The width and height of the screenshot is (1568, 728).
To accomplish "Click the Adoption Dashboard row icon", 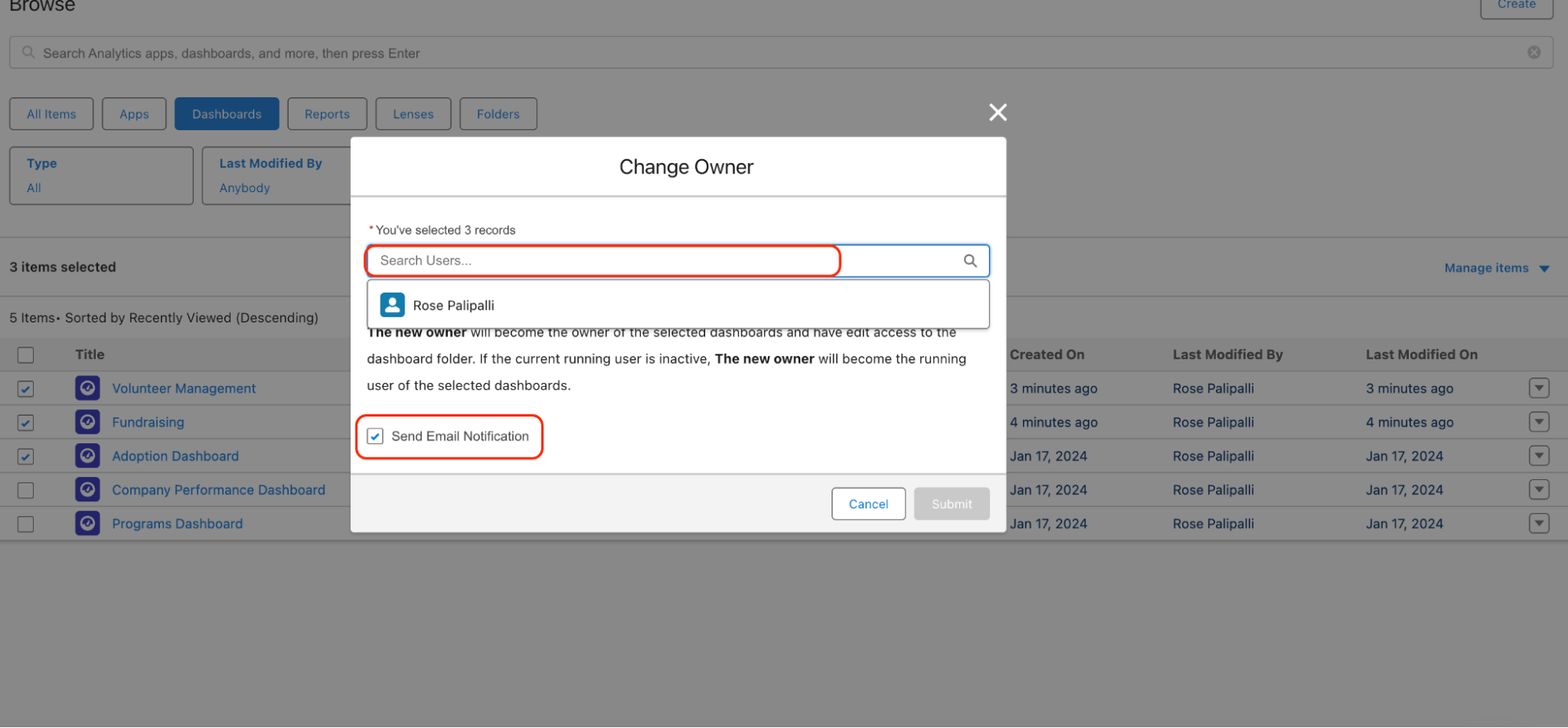I will coord(88,456).
